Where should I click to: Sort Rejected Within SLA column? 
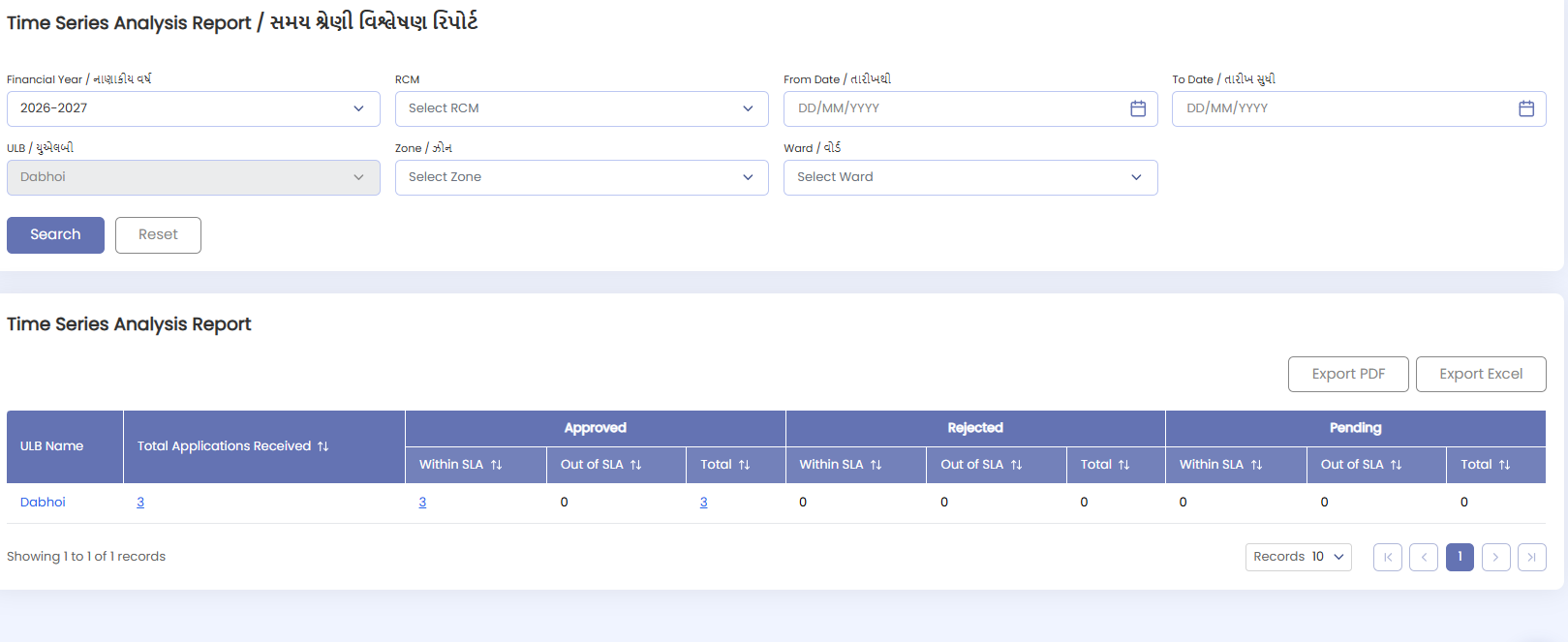tap(876, 465)
